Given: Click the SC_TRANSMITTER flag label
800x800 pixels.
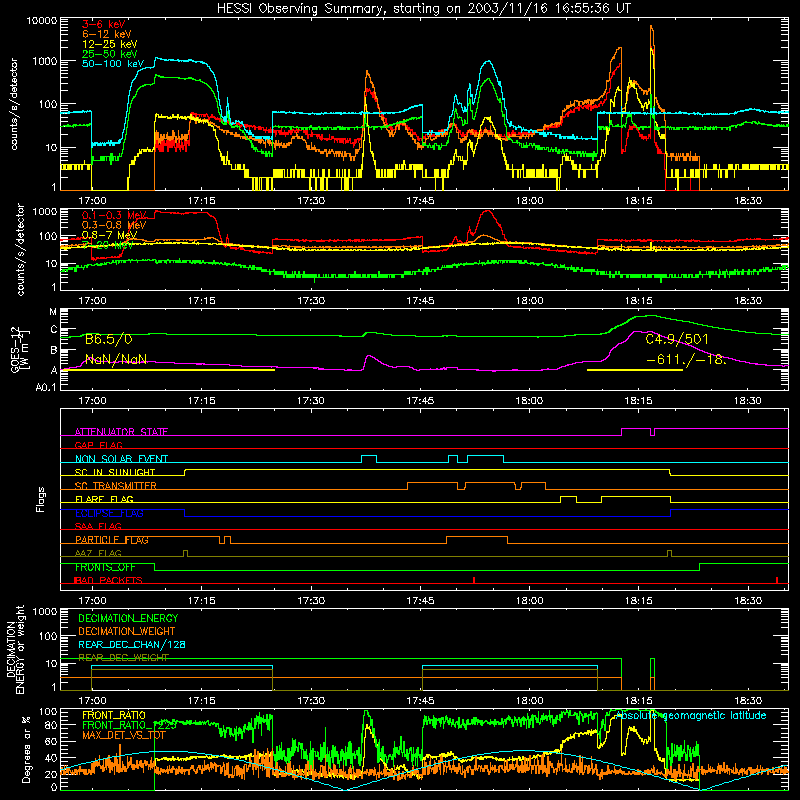Looking at the screenshot, I should tap(115, 486).
